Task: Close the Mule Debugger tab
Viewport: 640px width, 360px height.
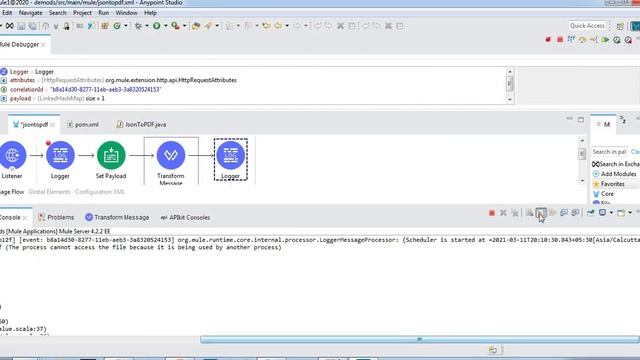Action: coord(43,44)
